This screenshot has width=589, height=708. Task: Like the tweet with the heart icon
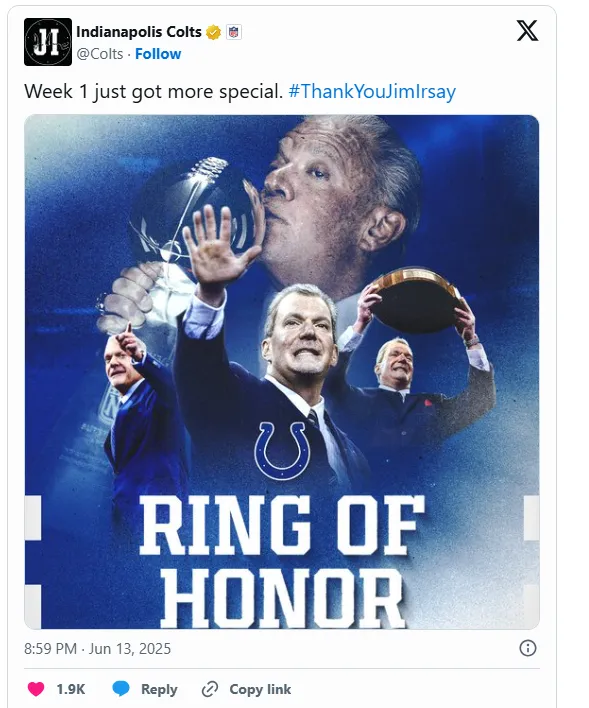pos(36,689)
